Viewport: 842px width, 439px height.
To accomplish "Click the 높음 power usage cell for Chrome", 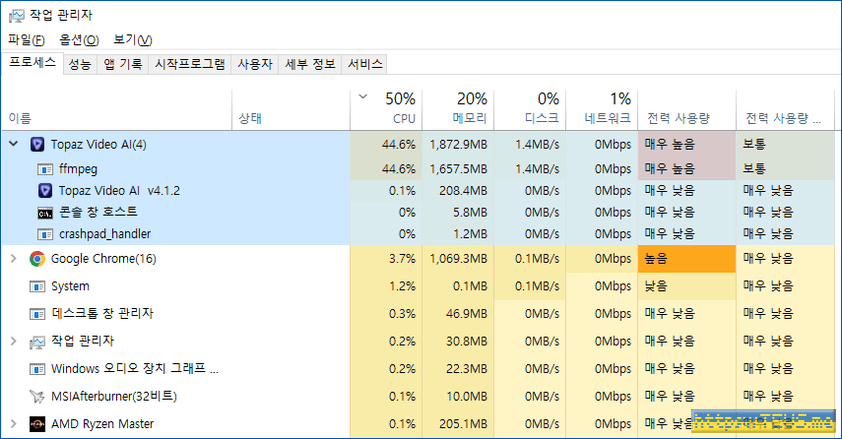I will pos(686,259).
